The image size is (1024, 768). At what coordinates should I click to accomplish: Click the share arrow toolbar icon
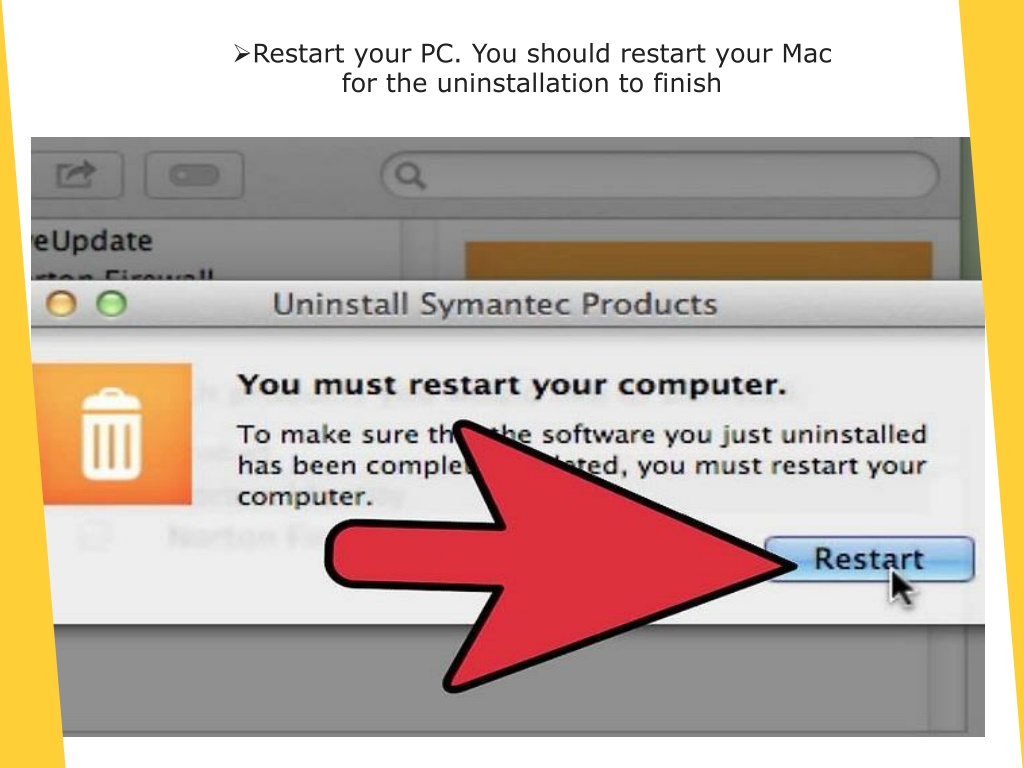[x=76, y=174]
